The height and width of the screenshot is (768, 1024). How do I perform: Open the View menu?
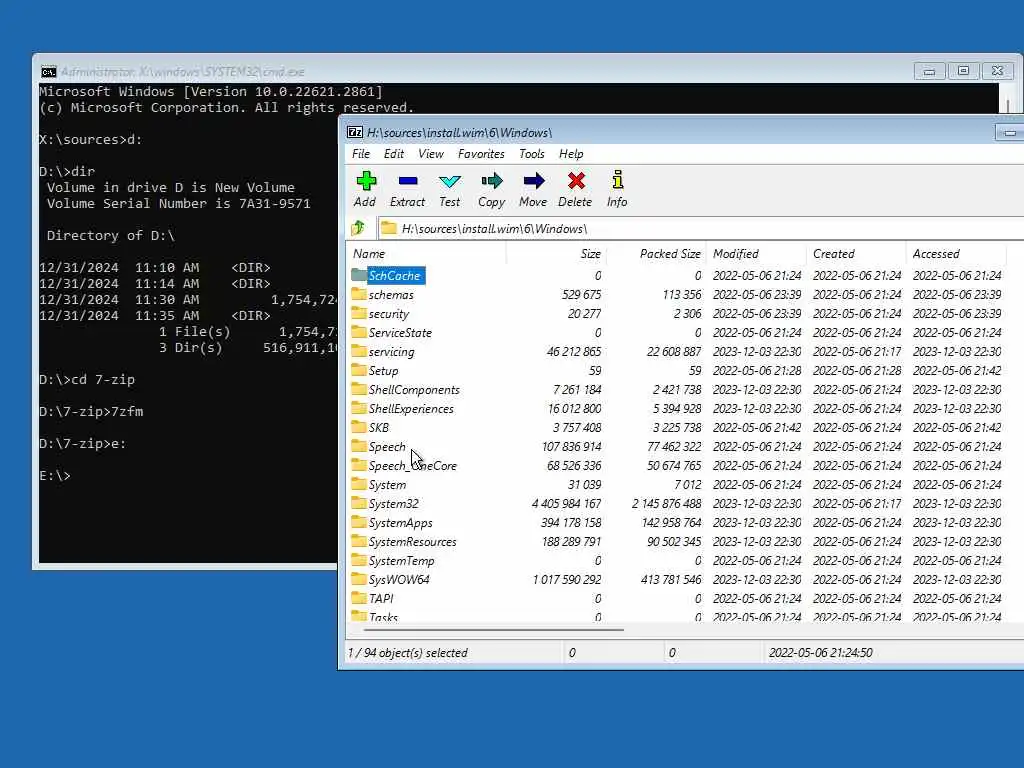click(x=430, y=154)
